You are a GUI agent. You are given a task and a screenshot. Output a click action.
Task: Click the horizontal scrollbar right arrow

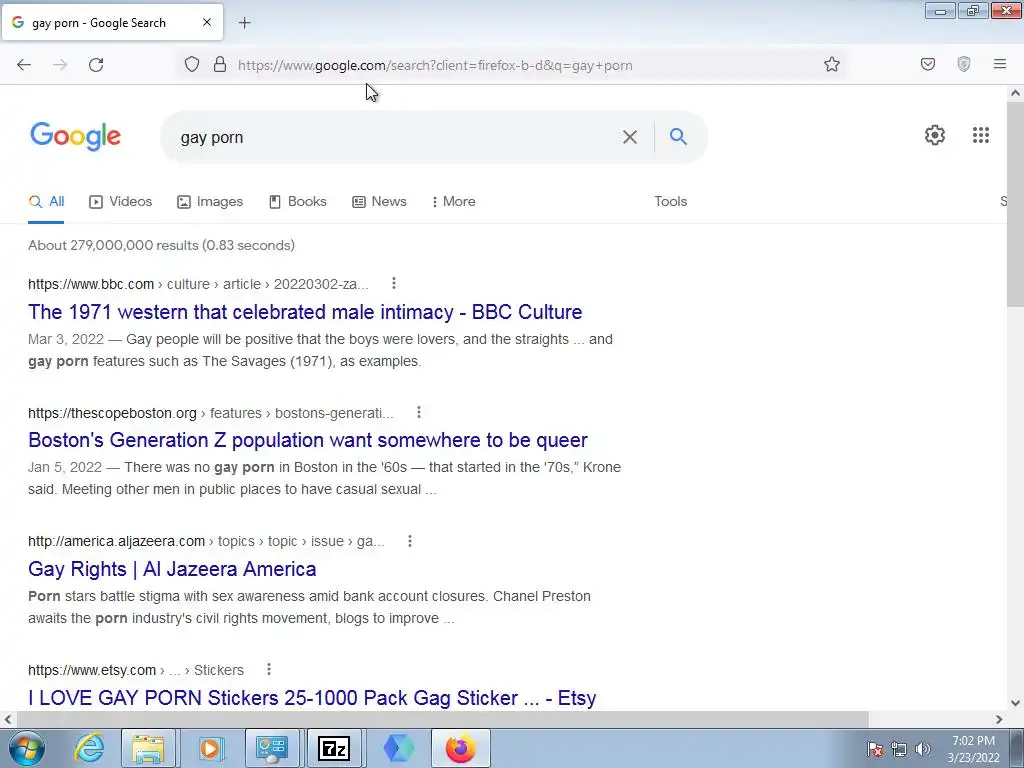999,720
